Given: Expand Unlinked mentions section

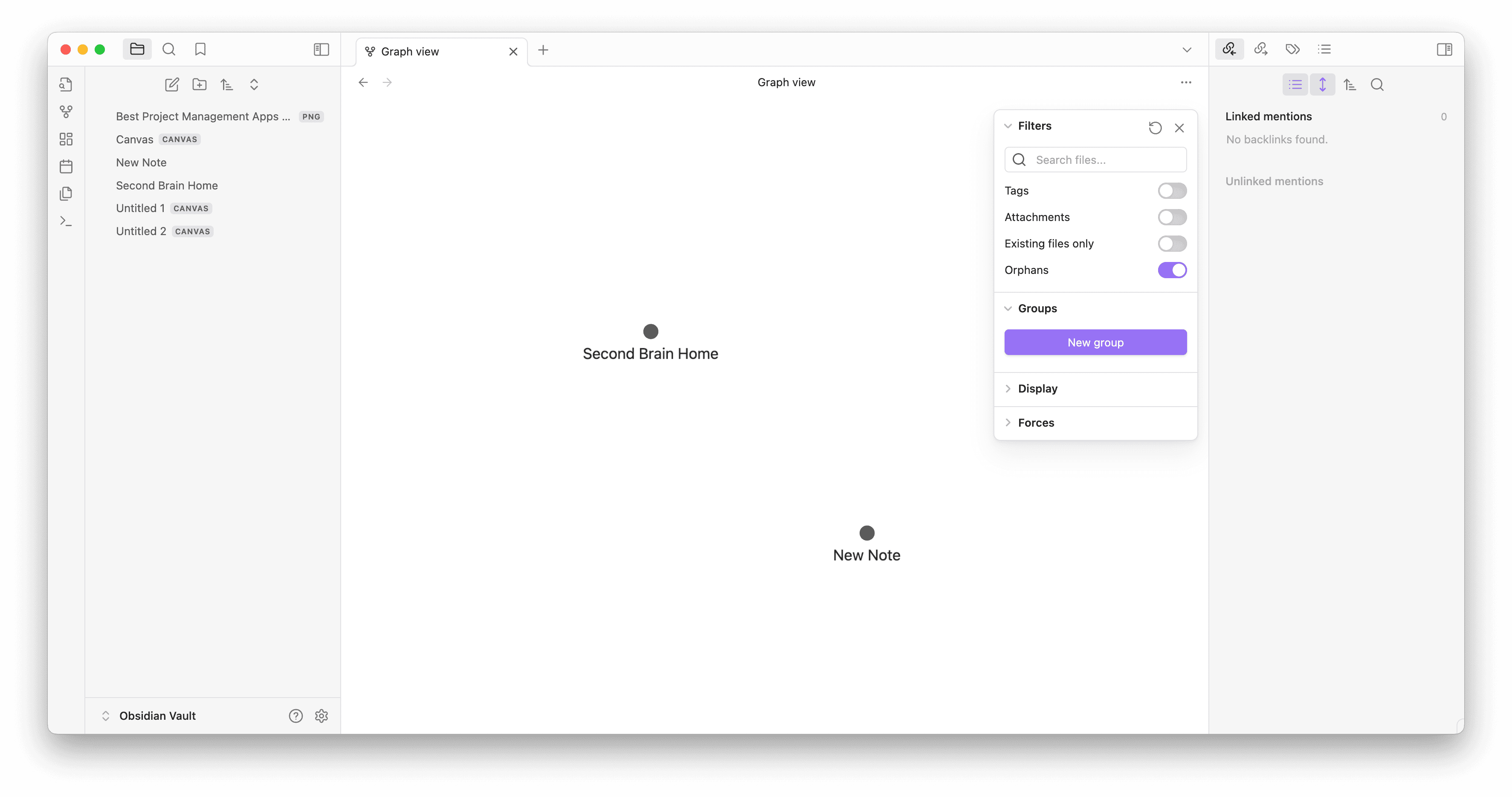Looking at the screenshot, I should tap(1274, 181).
